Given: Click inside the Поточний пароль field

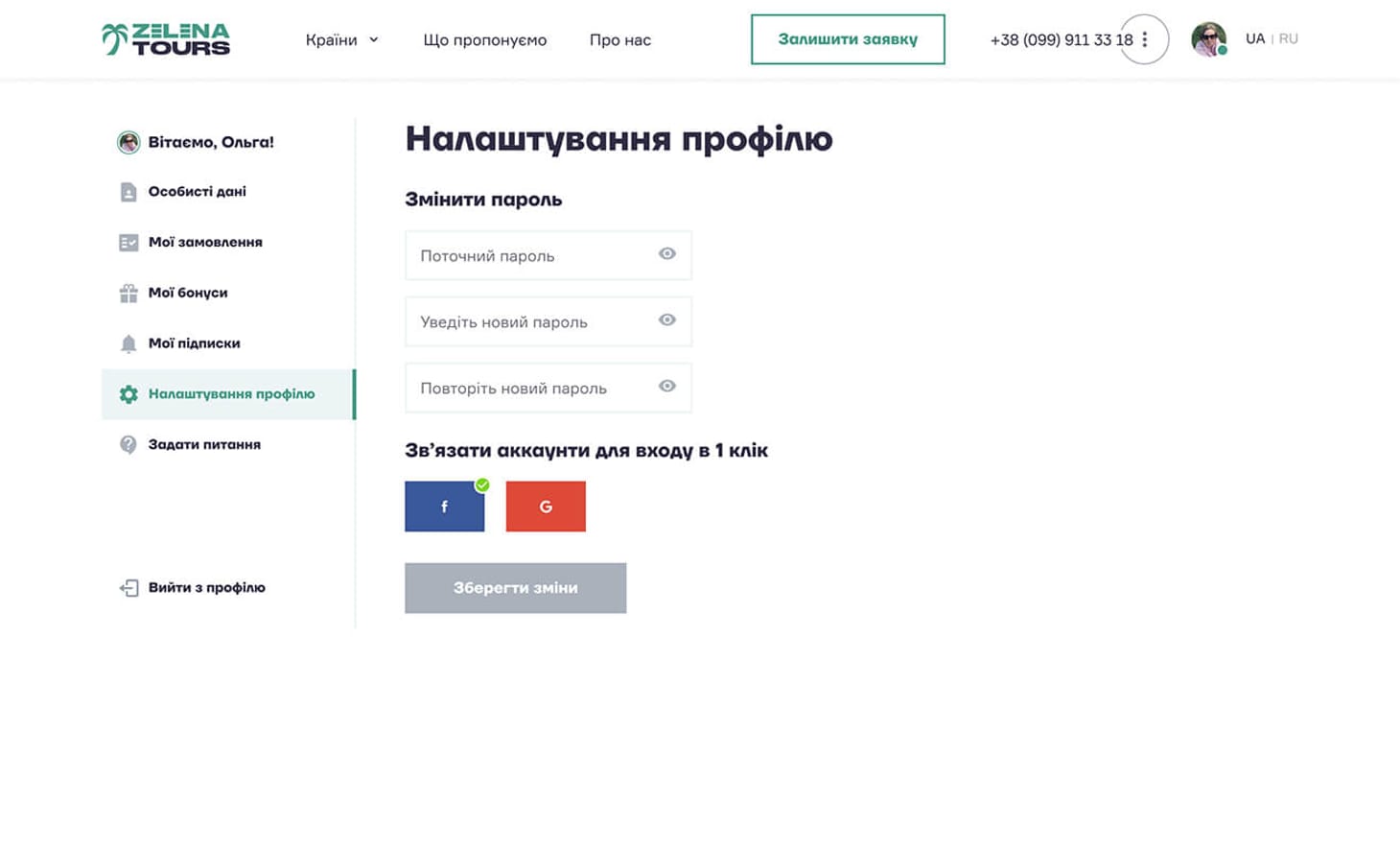Looking at the screenshot, I should [x=527, y=254].
